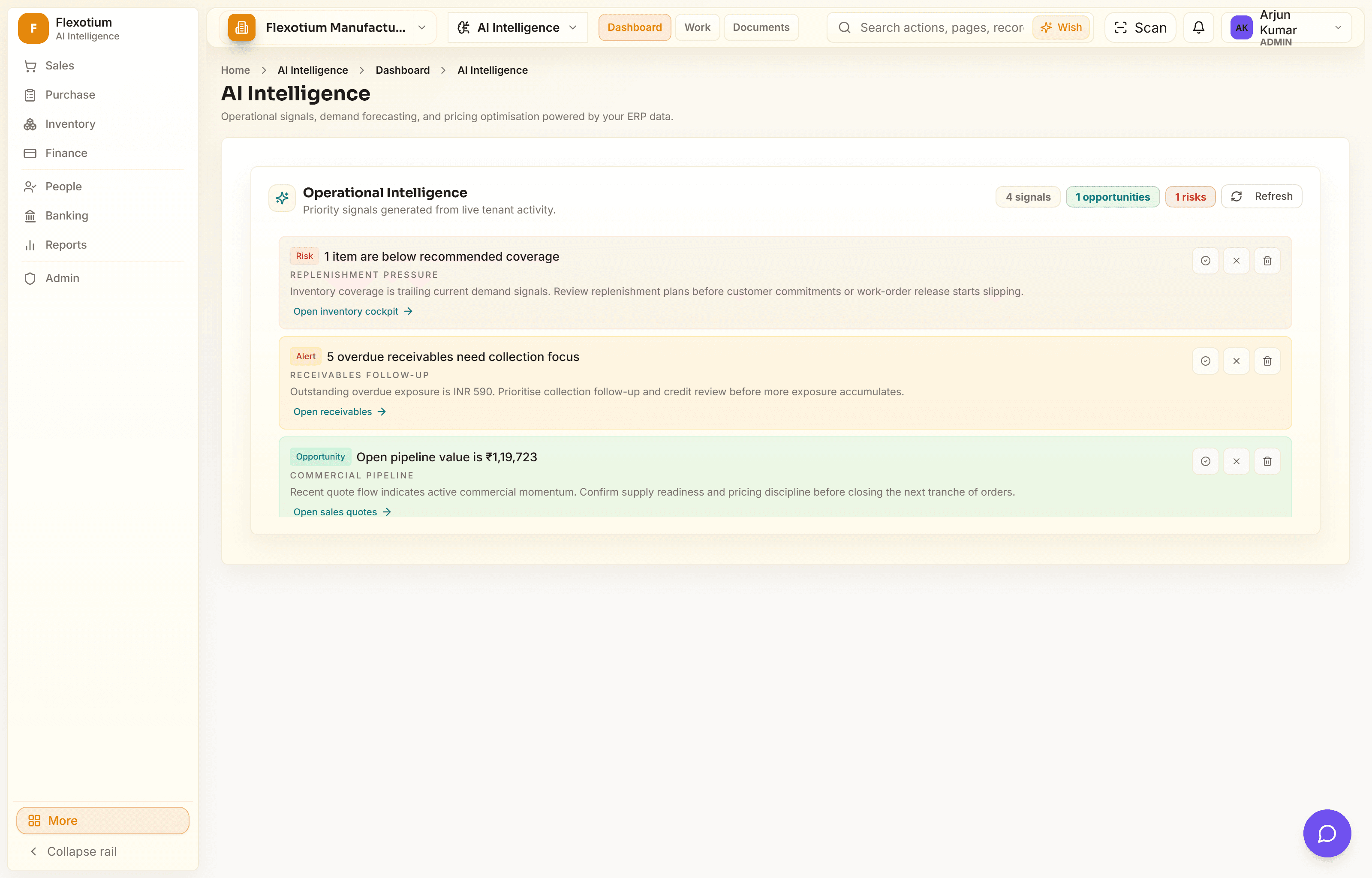The image size is (1372, 878).
Task: Switch to the Work tab
Action: coord(697,27)
